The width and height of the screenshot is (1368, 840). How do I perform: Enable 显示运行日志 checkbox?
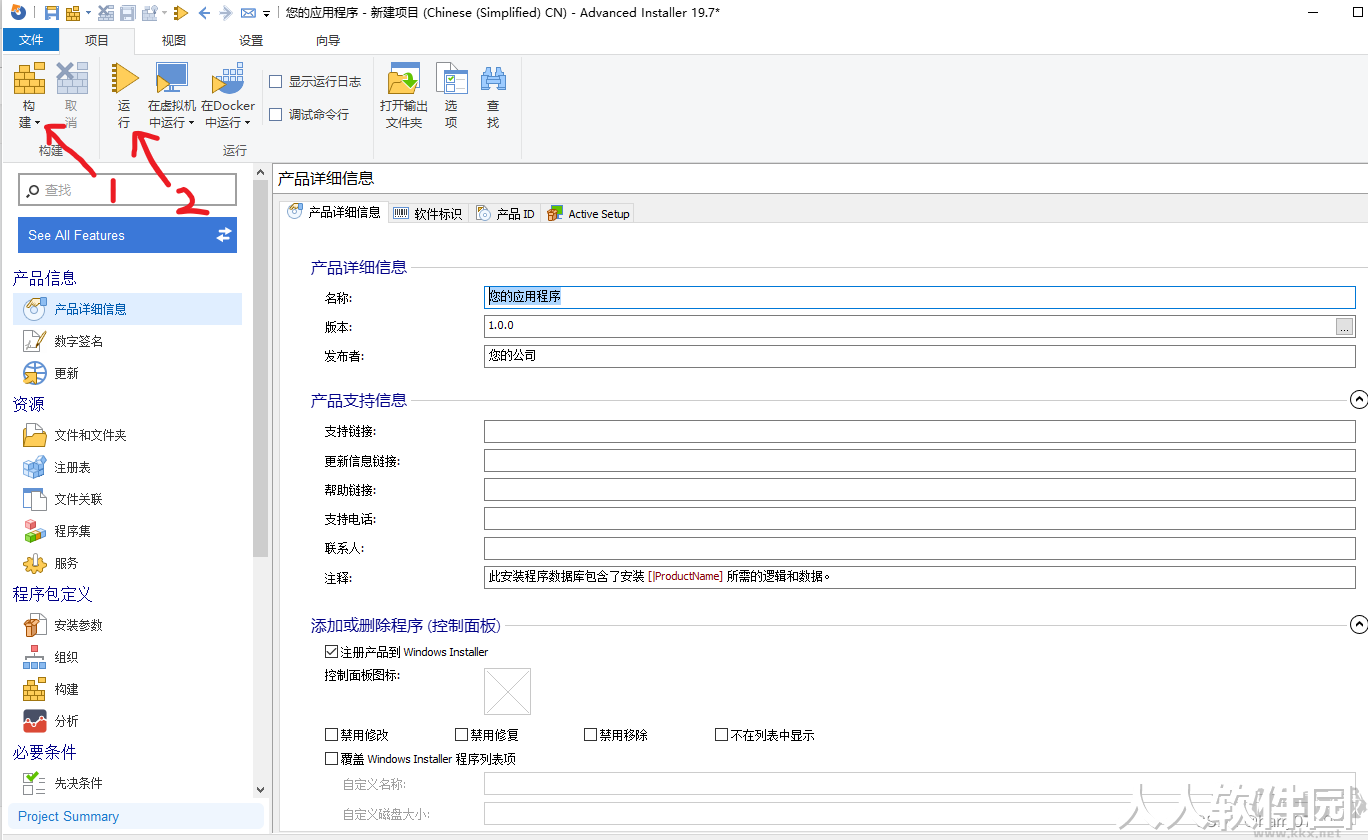[x=276, y=82]
